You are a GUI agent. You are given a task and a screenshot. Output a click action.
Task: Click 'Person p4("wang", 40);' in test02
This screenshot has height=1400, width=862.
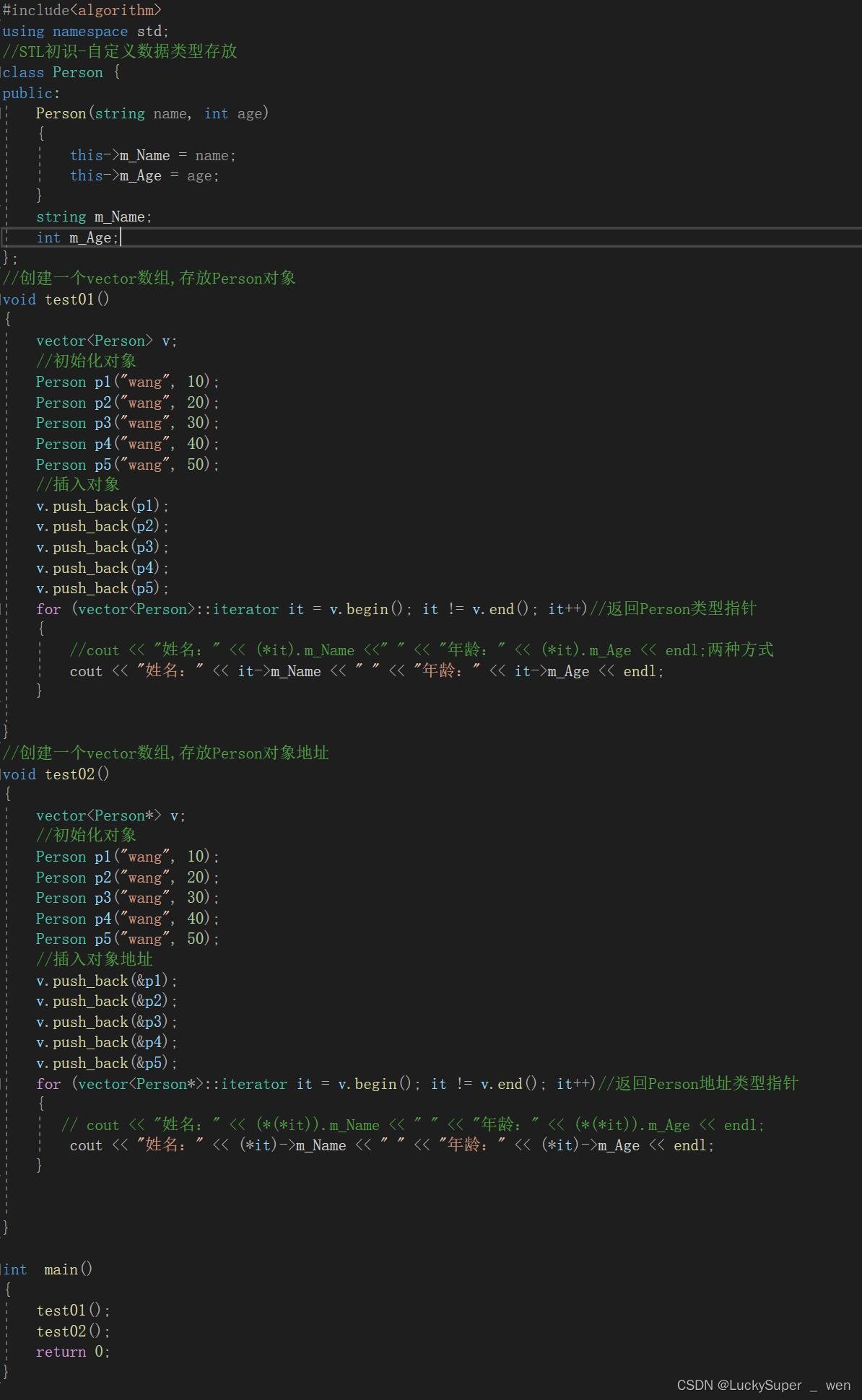pyautogui.click(x=128, y=919)
